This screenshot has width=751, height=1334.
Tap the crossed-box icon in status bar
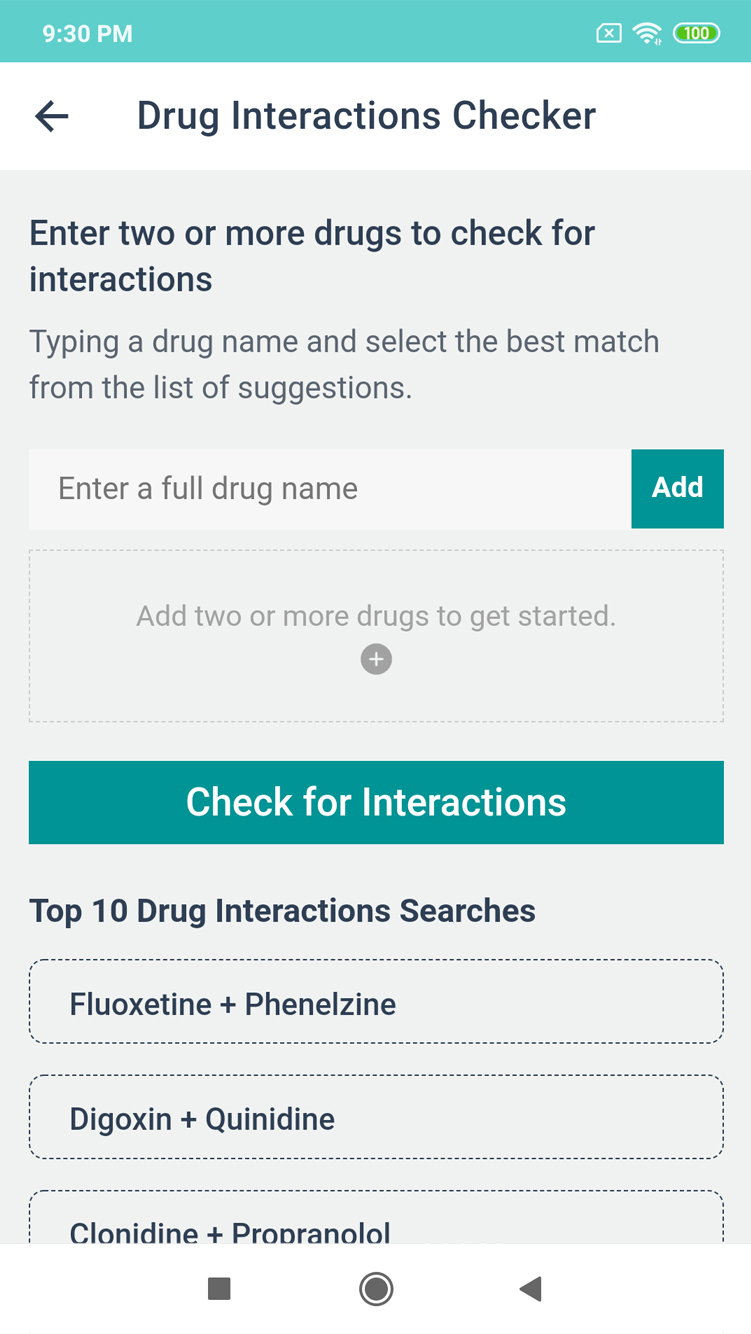click(608, 34)
